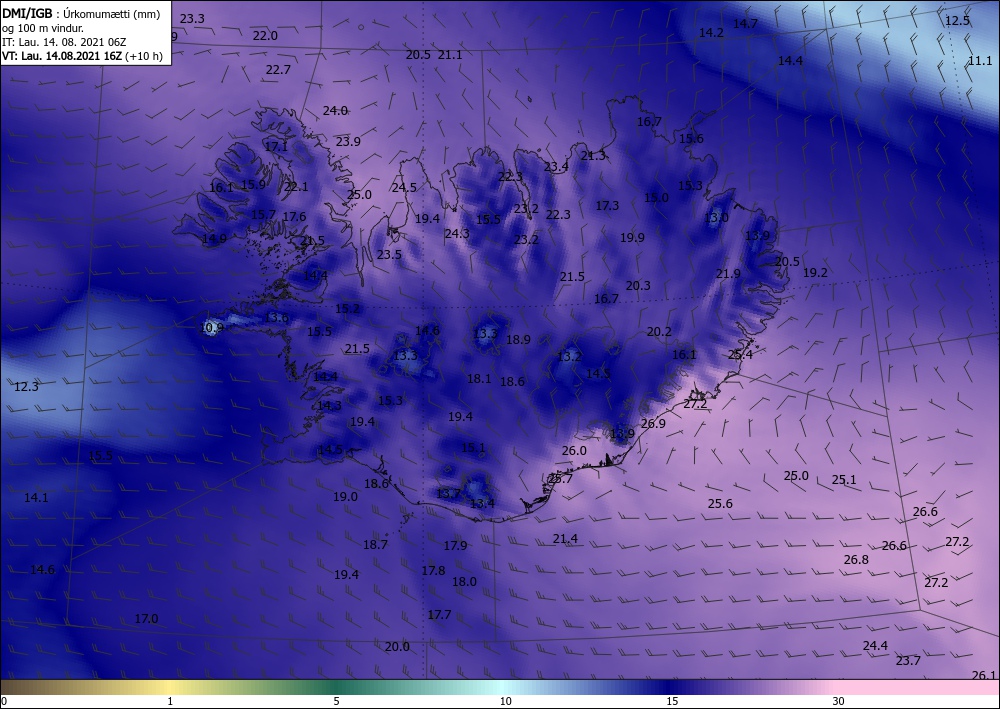1000x709 pixels.
Task: Select the '15.6' value on the map
Action: pyautogui.click(x=691, y=139)
